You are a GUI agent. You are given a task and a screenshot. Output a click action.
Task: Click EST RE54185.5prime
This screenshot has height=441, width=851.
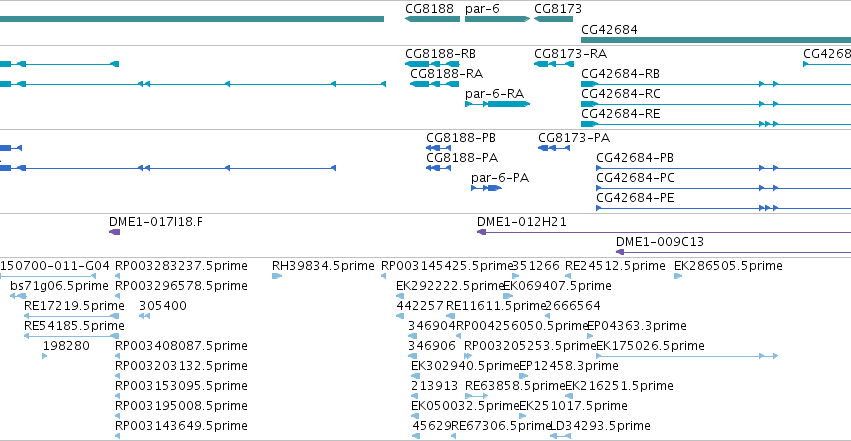tap(72, 336)
